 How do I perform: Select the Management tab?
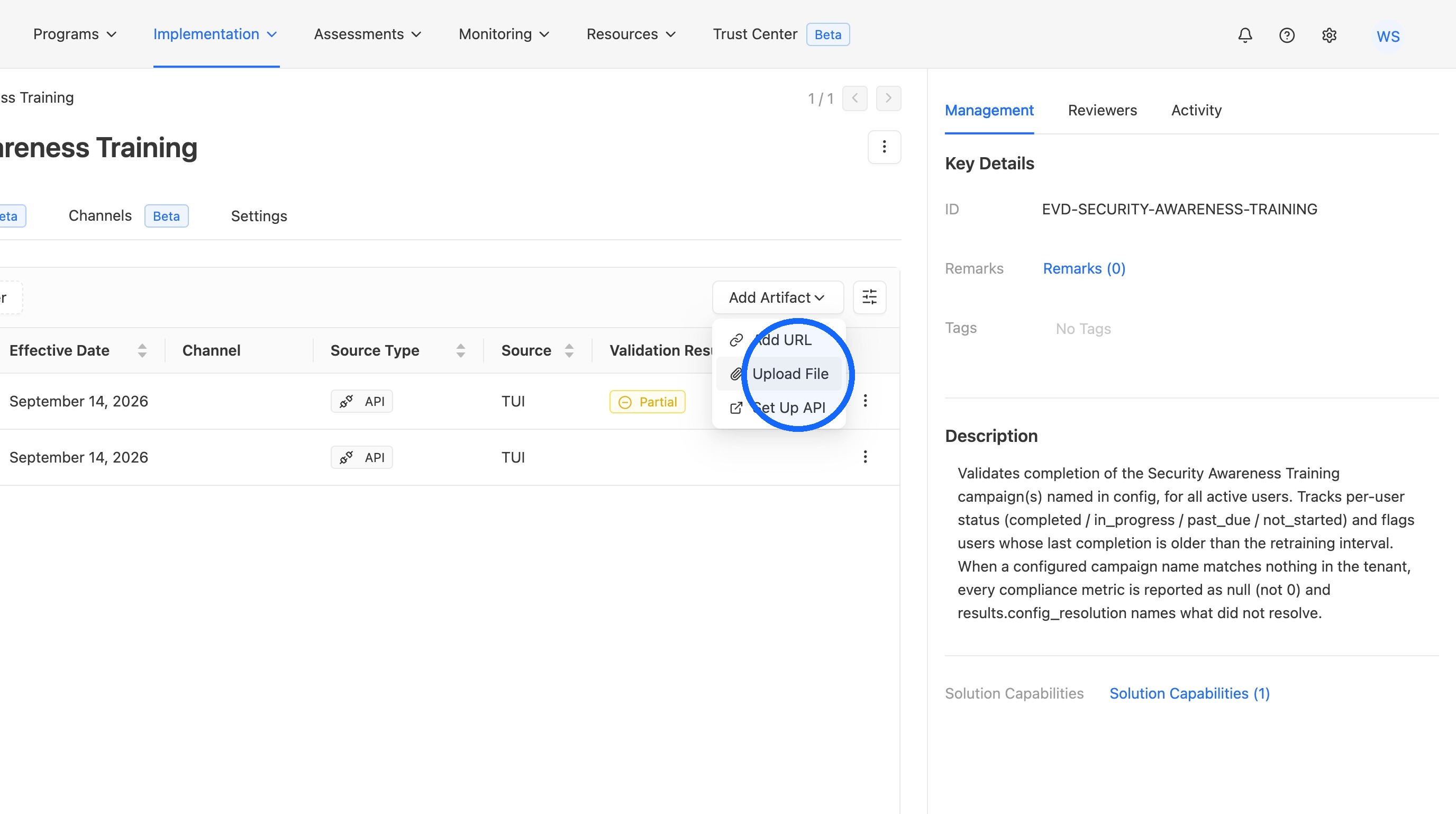point(989,110)
